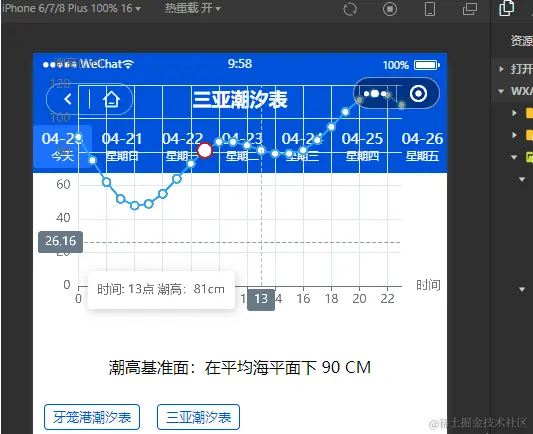Click the phone device icon in the toolbar
This screenshot has height=434, width=533.
coord(430,9)
